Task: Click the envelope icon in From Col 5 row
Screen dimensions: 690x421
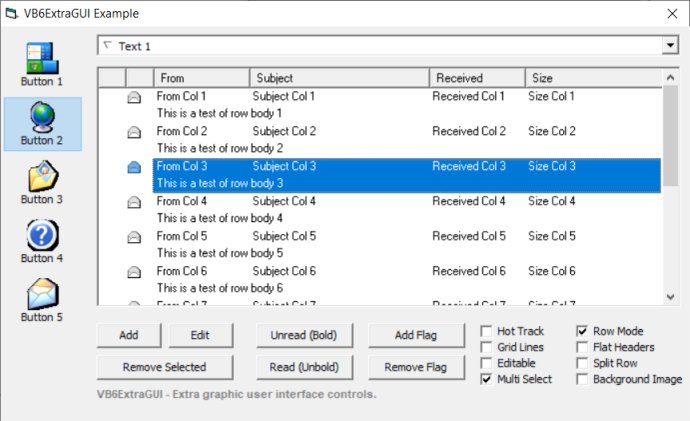Action: click(134, 237)
